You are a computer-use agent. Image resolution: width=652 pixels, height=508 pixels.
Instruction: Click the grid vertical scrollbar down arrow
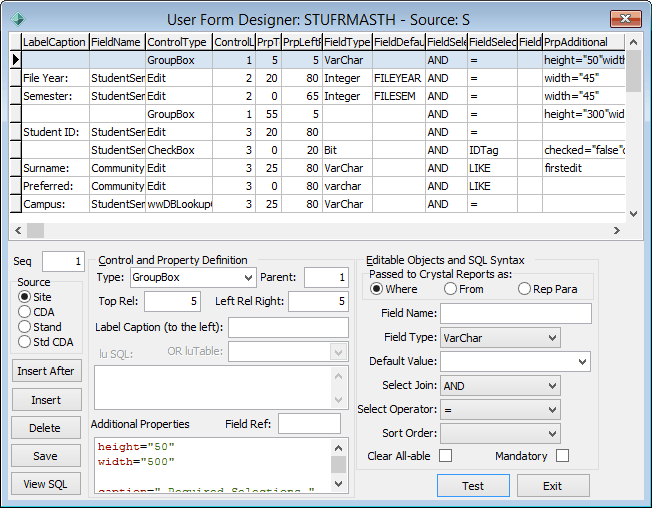[633, 214]
